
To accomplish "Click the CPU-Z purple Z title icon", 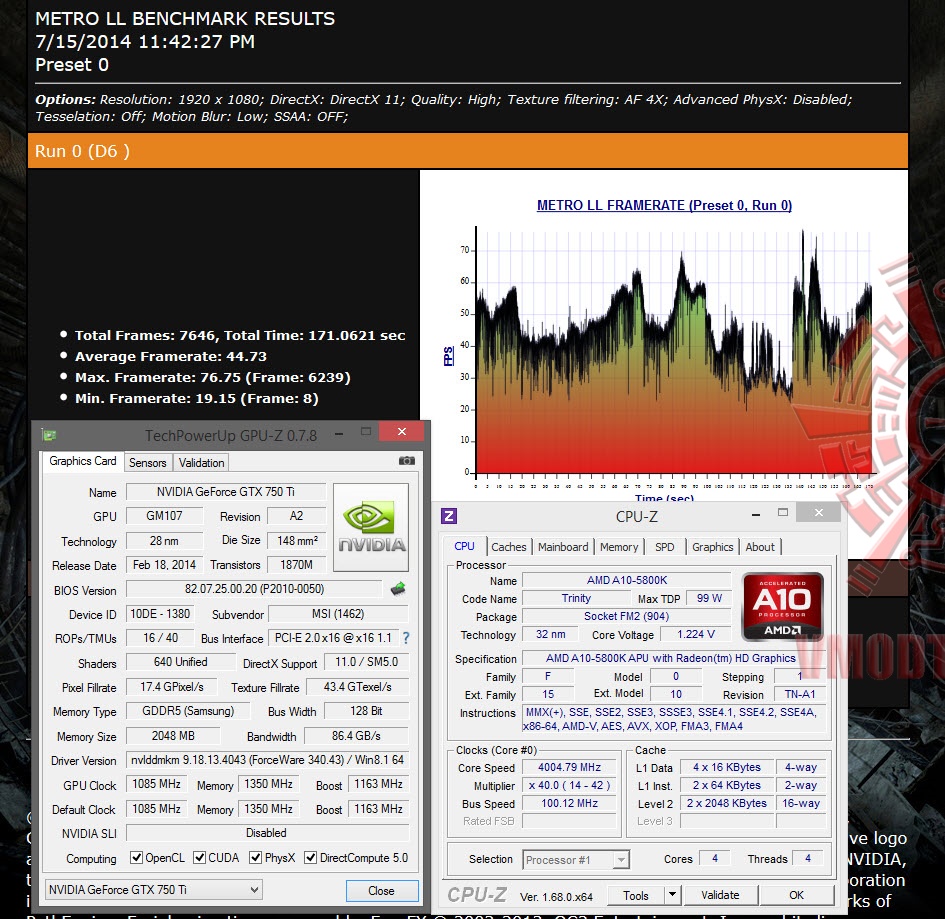I will point(449,516).
